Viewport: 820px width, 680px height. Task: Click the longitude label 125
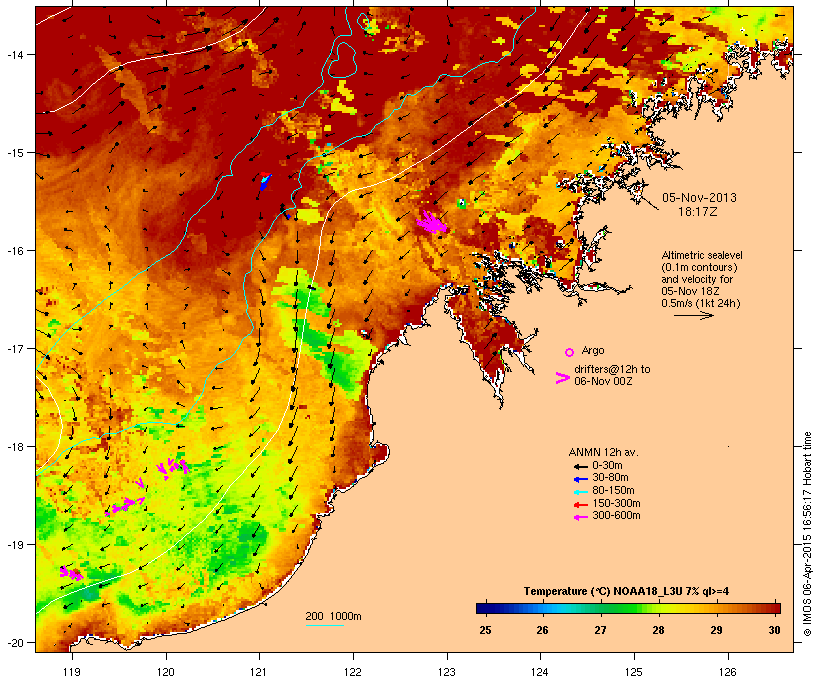(x=634, y=672)
